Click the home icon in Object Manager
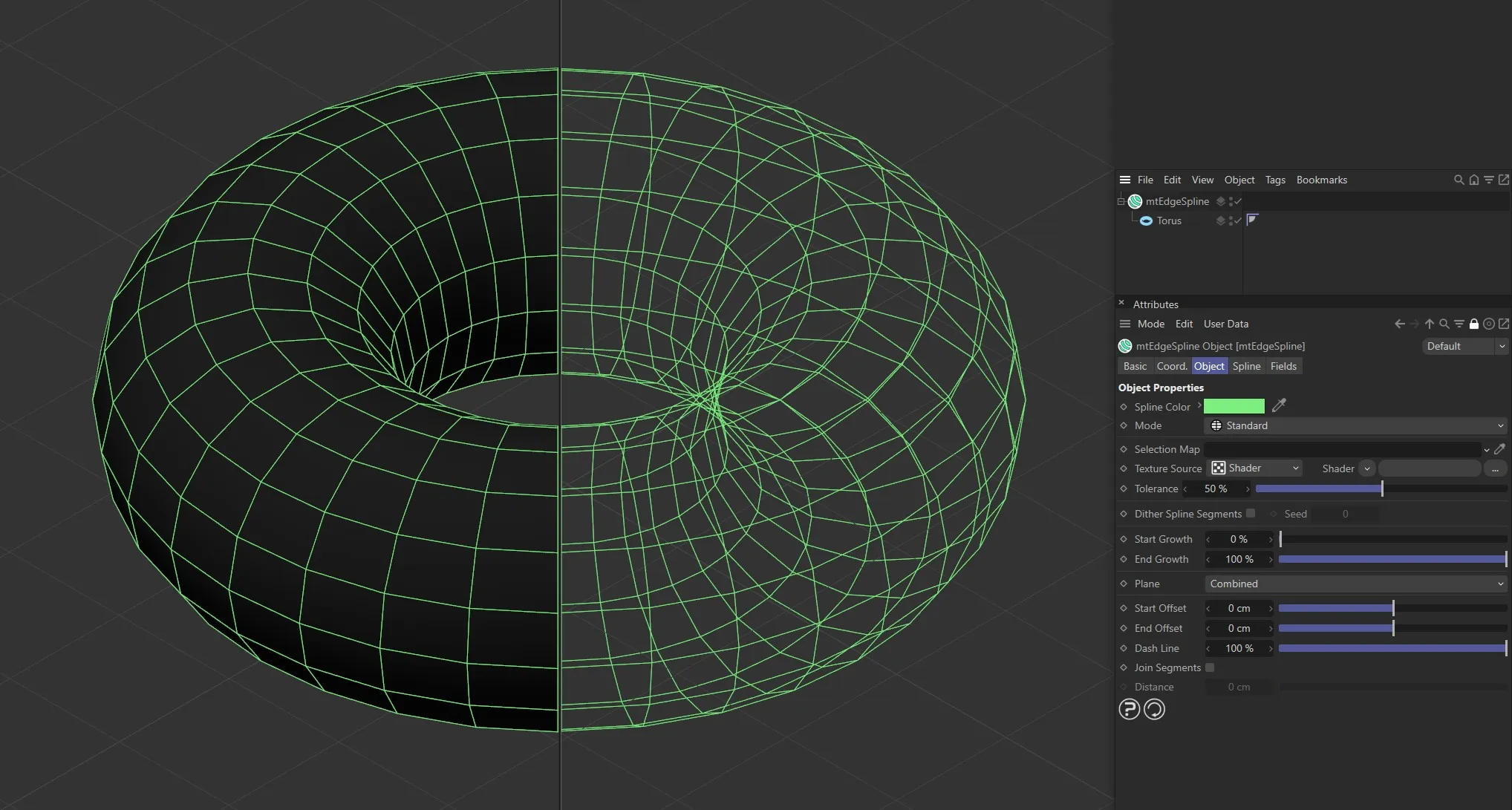This screenshot has height=810, width=1512. [x=1473, y=180]
